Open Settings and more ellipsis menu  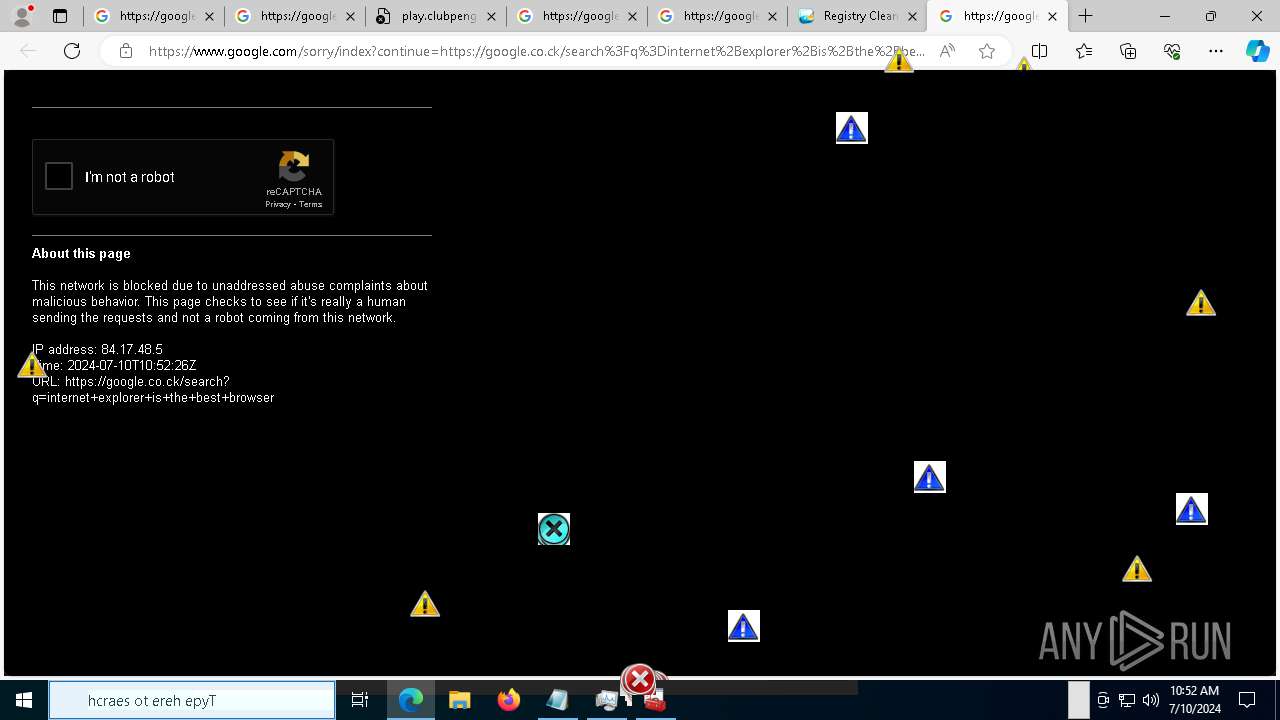(1216, 51)
